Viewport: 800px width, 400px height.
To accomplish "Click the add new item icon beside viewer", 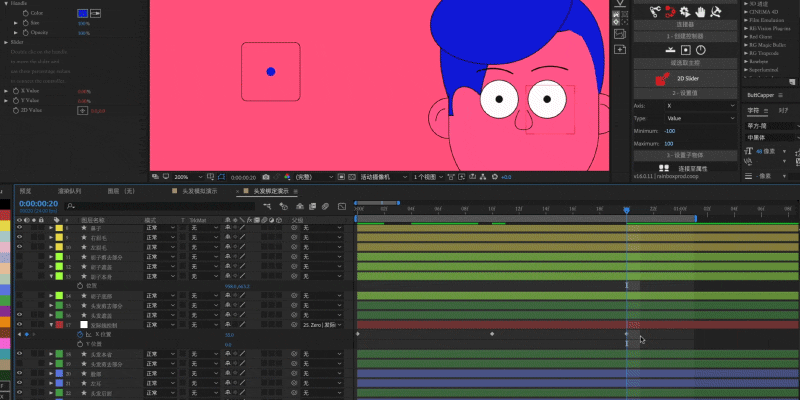I will point(620,49).
